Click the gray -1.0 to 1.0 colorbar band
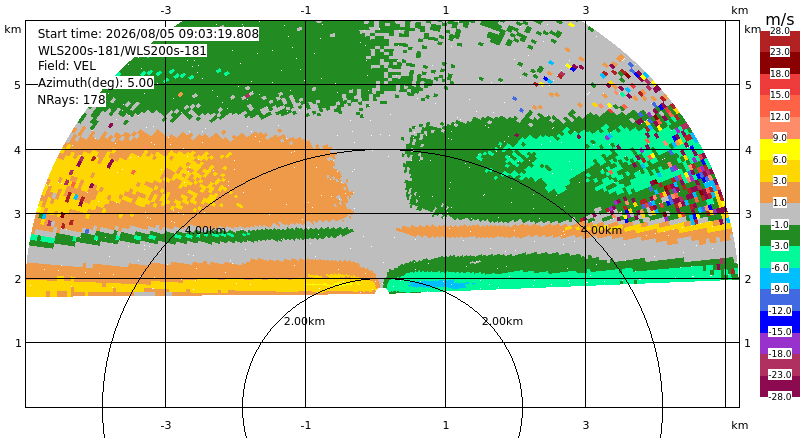 780,214
